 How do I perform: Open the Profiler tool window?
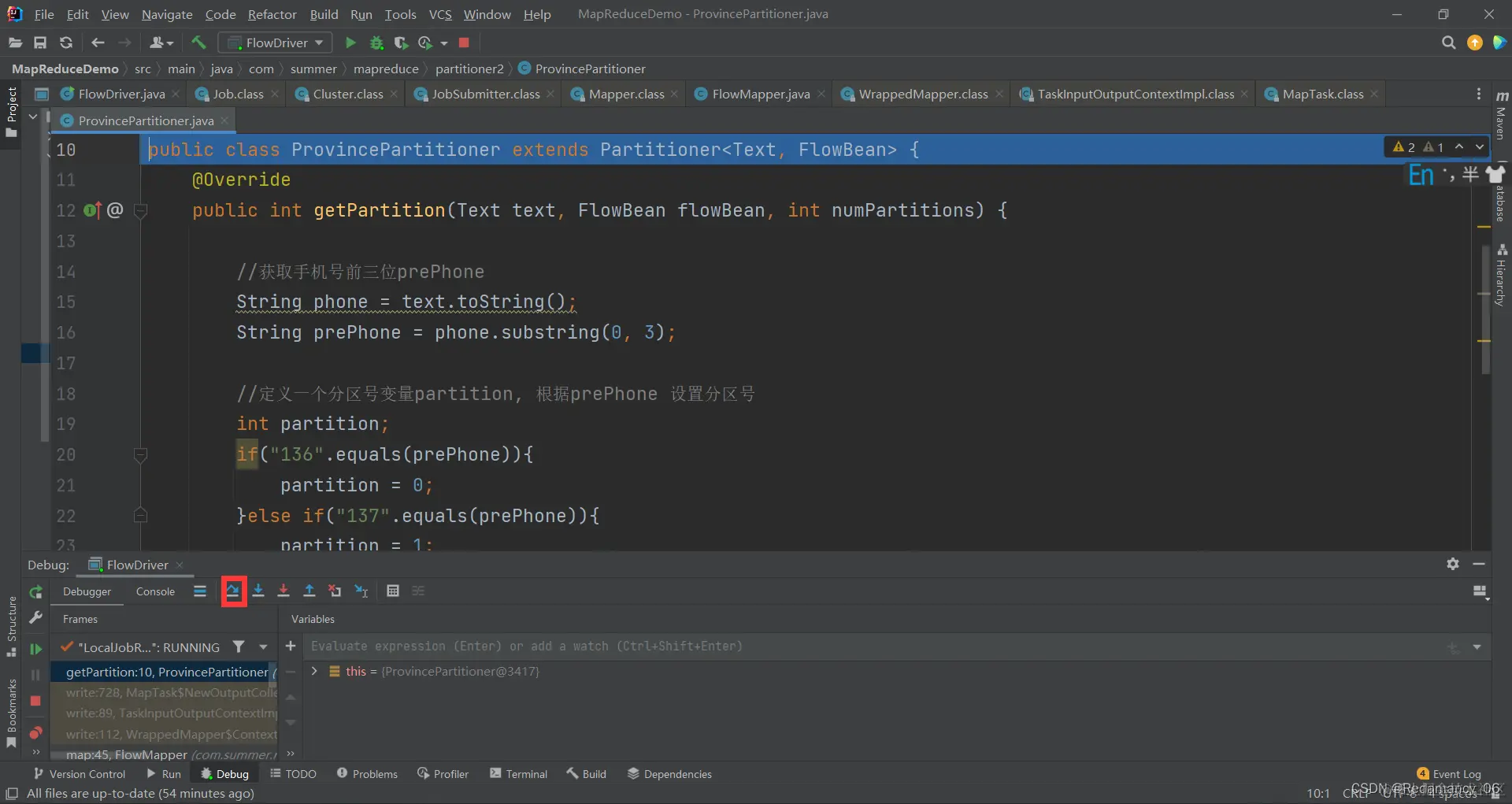tap(443, 773)
